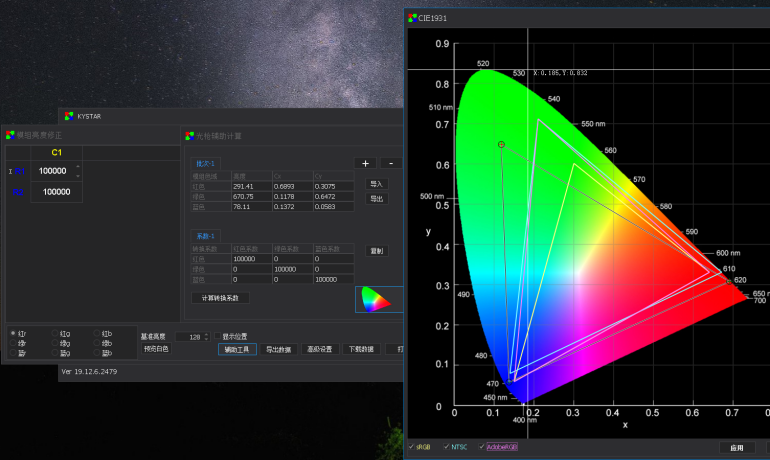The image size is (770, 460).
Task: Toggle the sRGB gamut checkbox
Action: 412,447
